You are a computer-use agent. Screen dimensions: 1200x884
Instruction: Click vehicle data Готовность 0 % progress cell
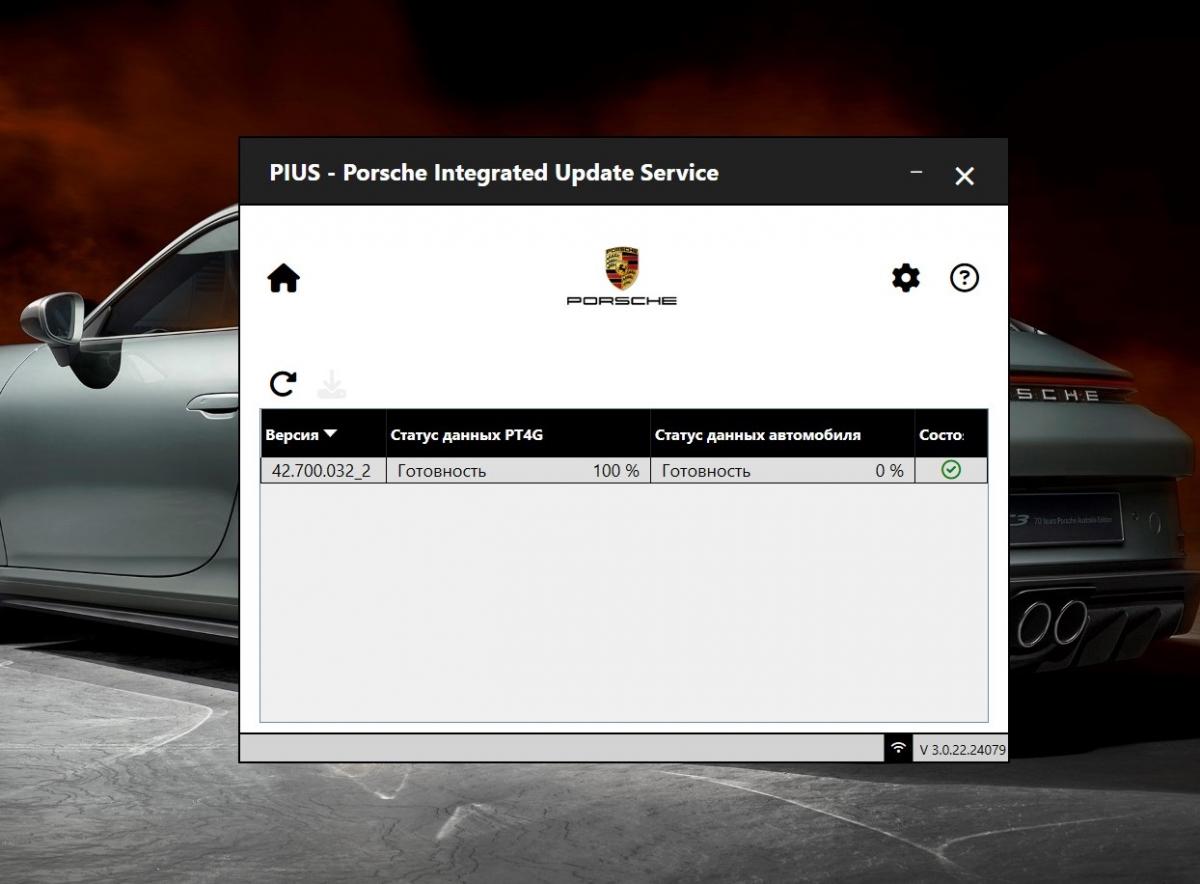(782, 470)
